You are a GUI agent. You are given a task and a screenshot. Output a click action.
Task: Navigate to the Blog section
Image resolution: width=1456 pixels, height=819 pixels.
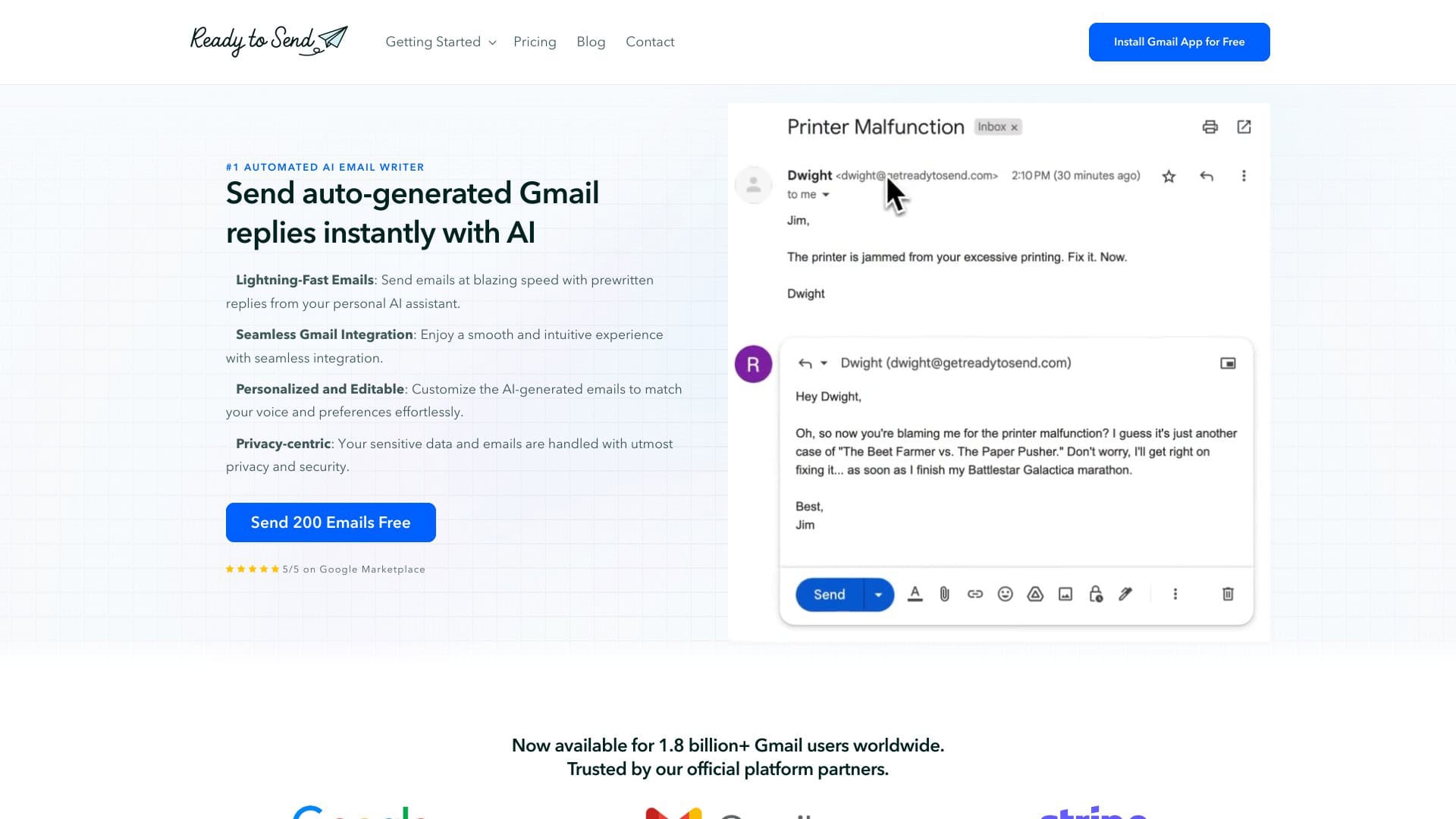[591, 42]
